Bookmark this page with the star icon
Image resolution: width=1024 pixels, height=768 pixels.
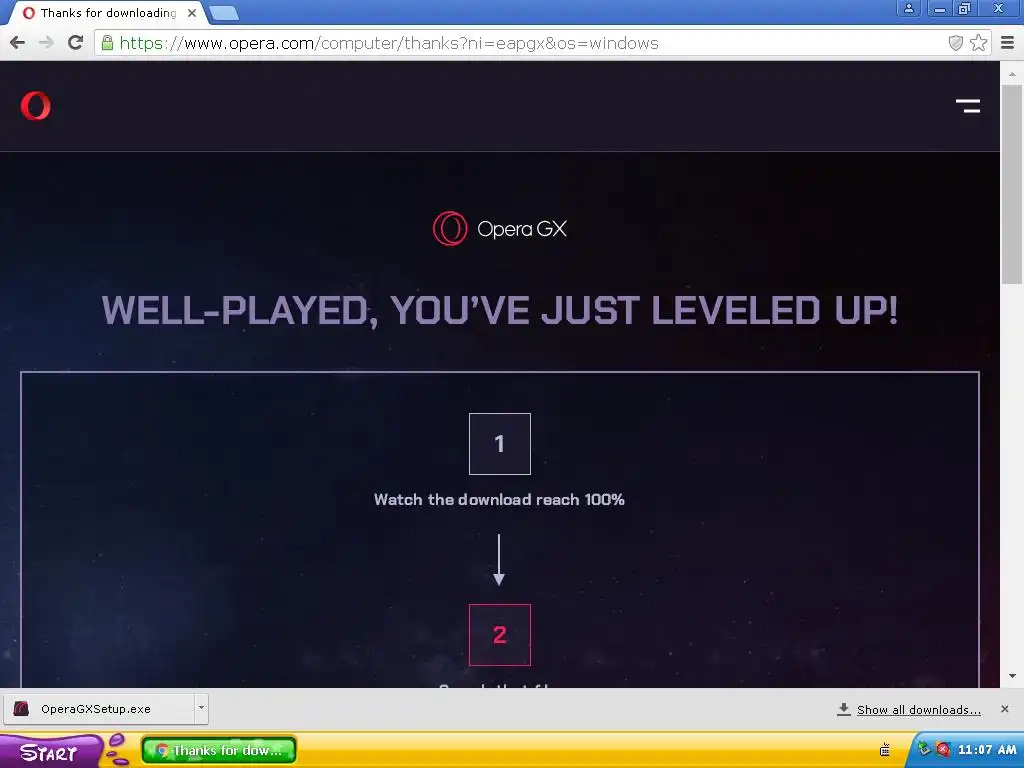pyautogui.click(x=978, y=43)
